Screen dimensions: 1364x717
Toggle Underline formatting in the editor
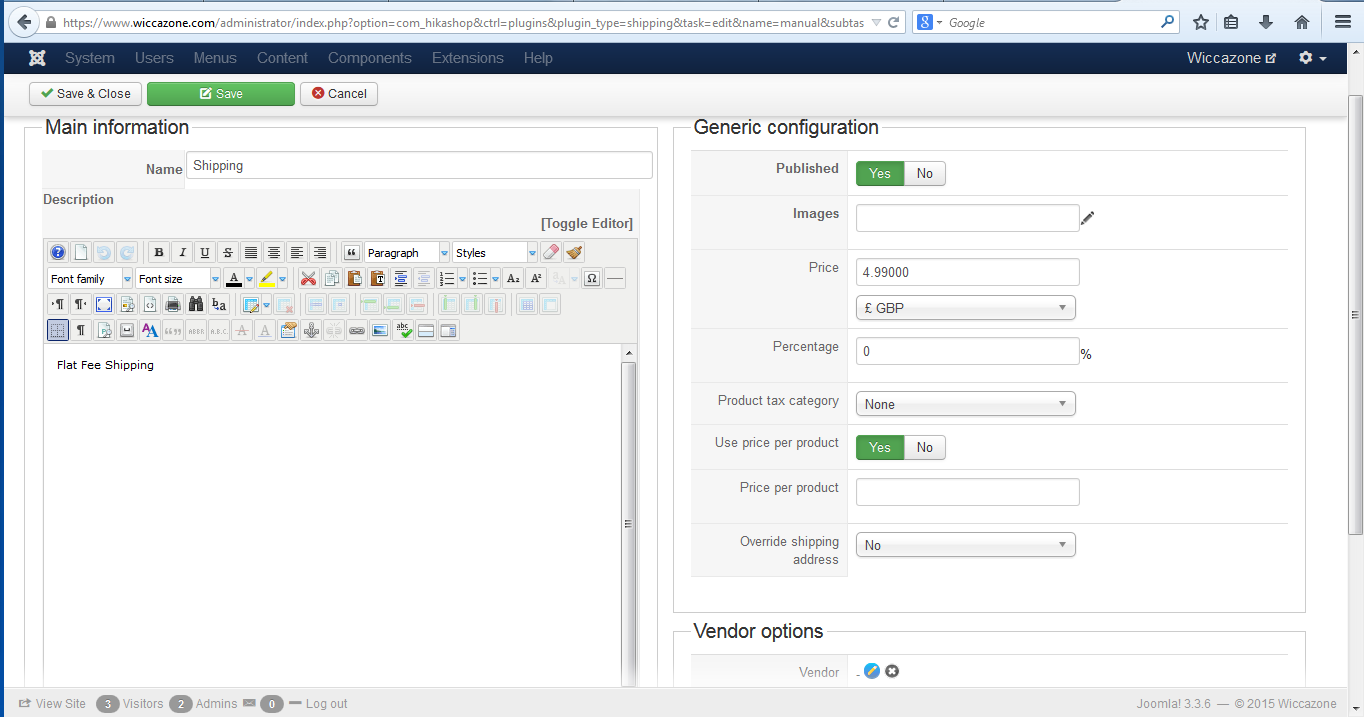pos(205,253)
